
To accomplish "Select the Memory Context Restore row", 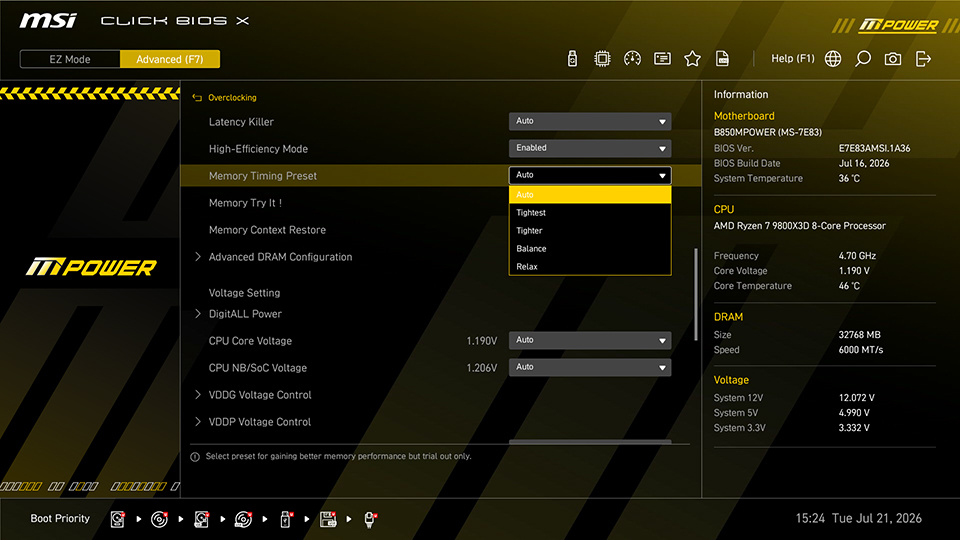I will [x=267, y=230].
